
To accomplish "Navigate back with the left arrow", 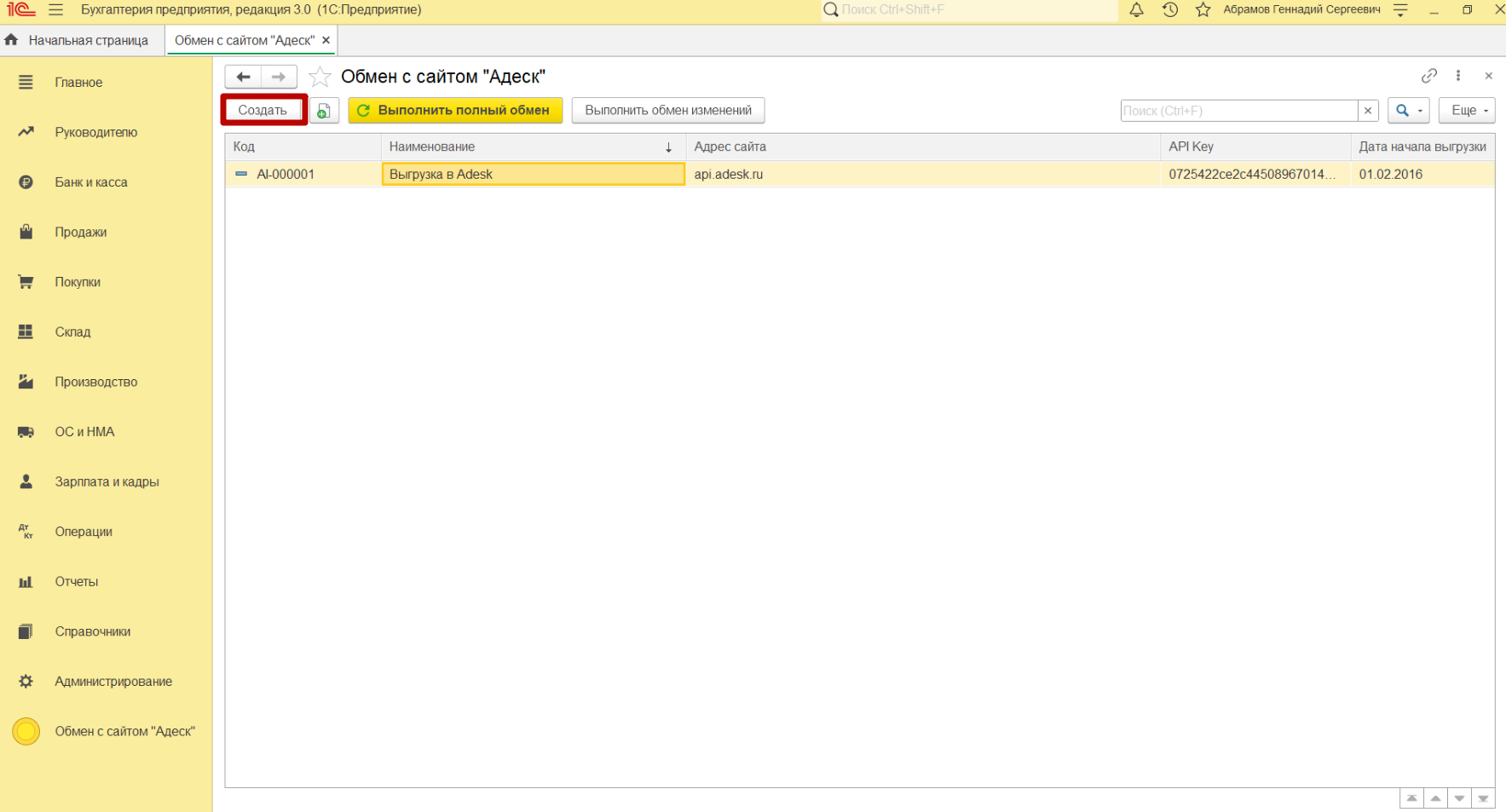I will click(x=243, y=77).
